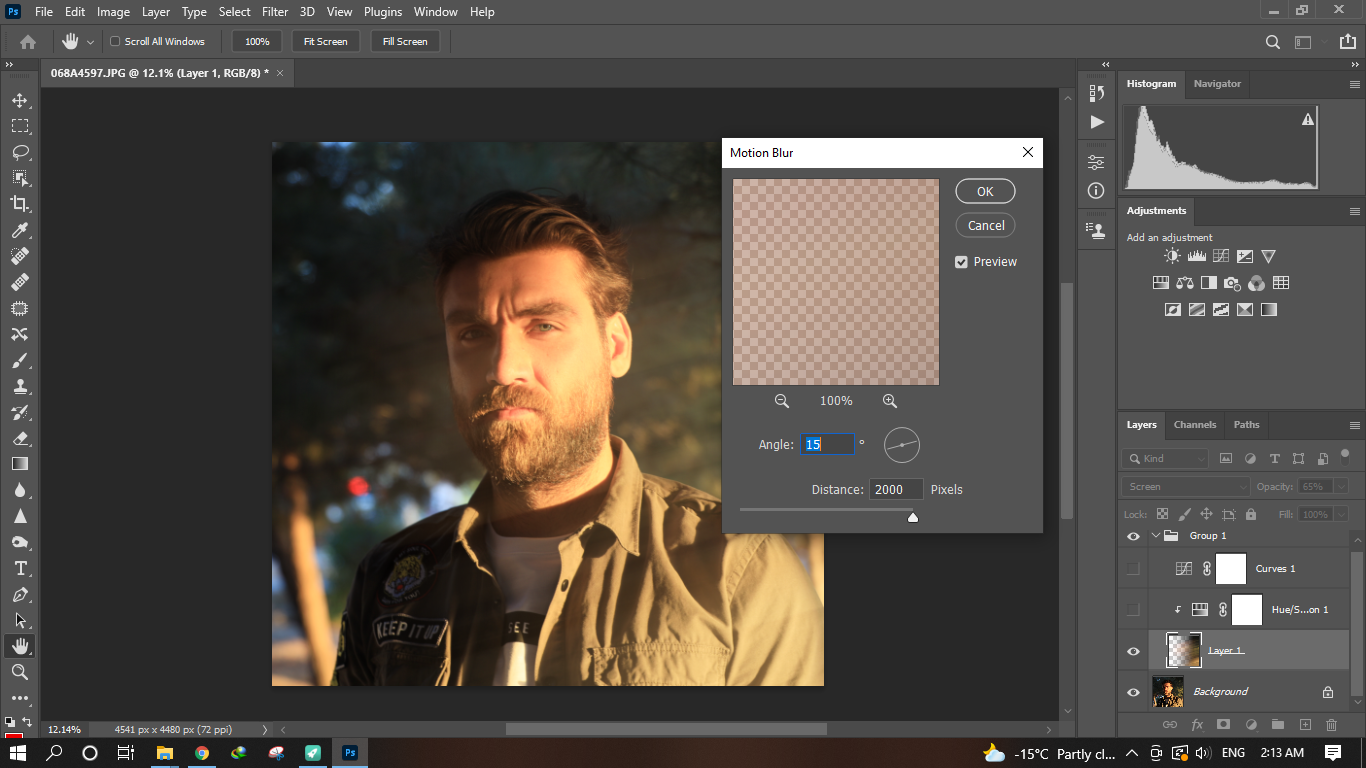Click the 100% zoom button
Viewport: 1366px width, 768px height.
257,42
